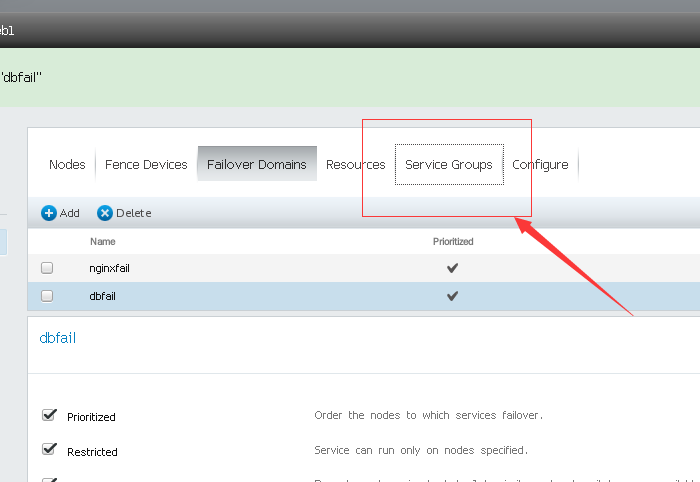This screenshot has height=482, width=700.
Task: Open the dbfail entry in the list
Action: pos(102,296)
